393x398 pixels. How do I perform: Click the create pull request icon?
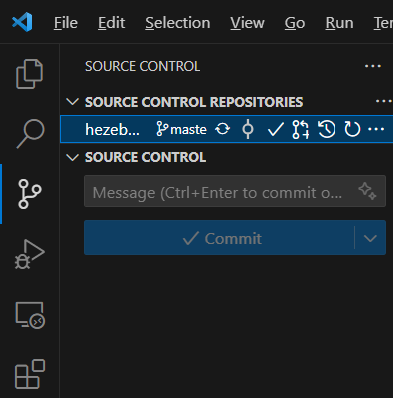301,129
